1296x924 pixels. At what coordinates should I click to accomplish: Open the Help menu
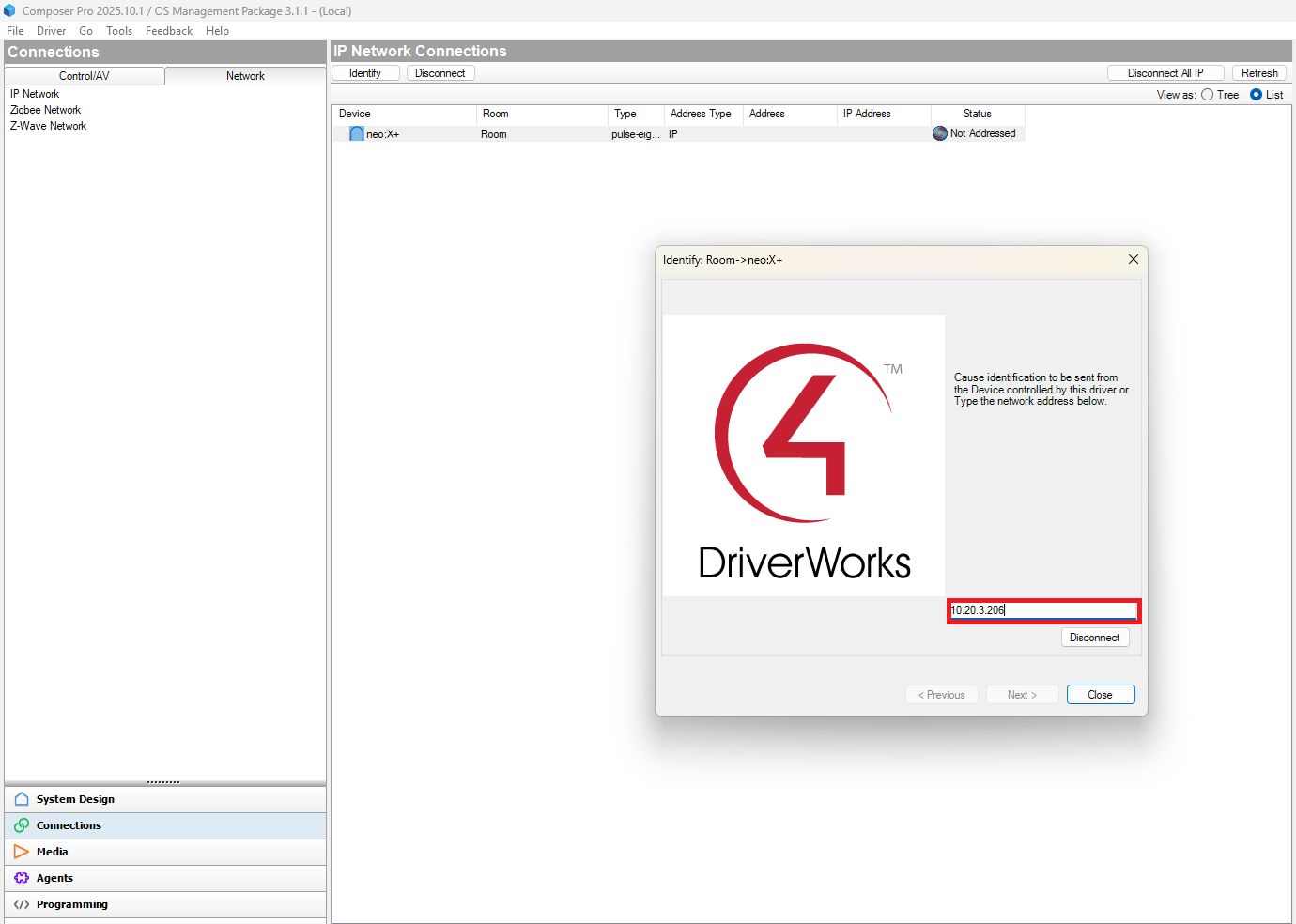217,31
